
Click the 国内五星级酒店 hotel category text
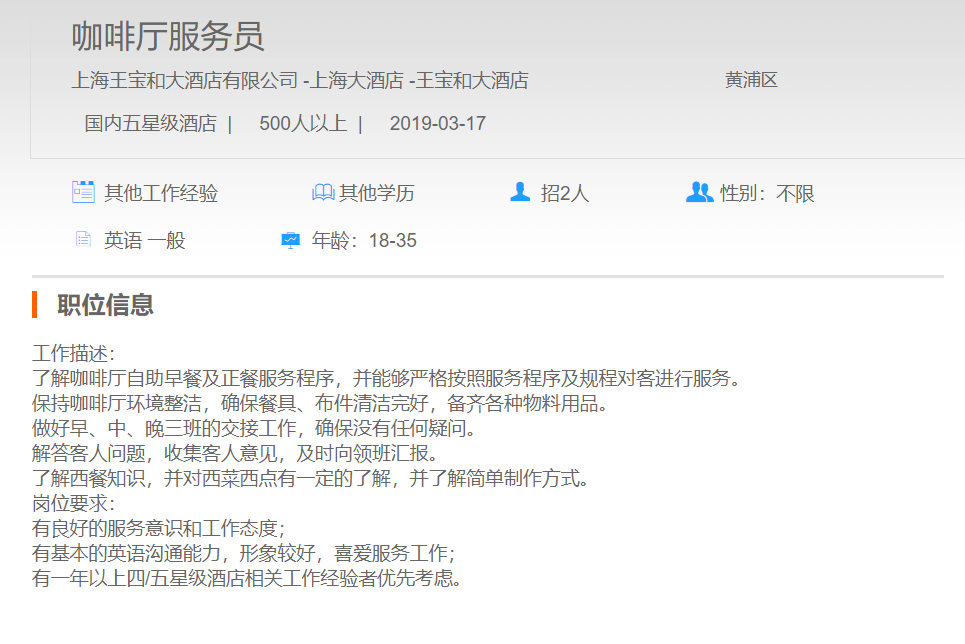[150, 124]
